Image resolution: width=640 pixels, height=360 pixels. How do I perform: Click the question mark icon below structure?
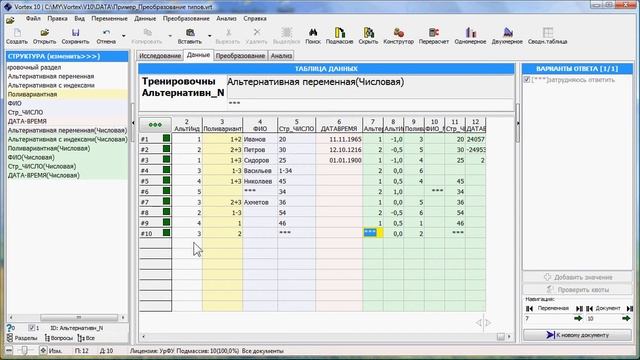(10, 328)
